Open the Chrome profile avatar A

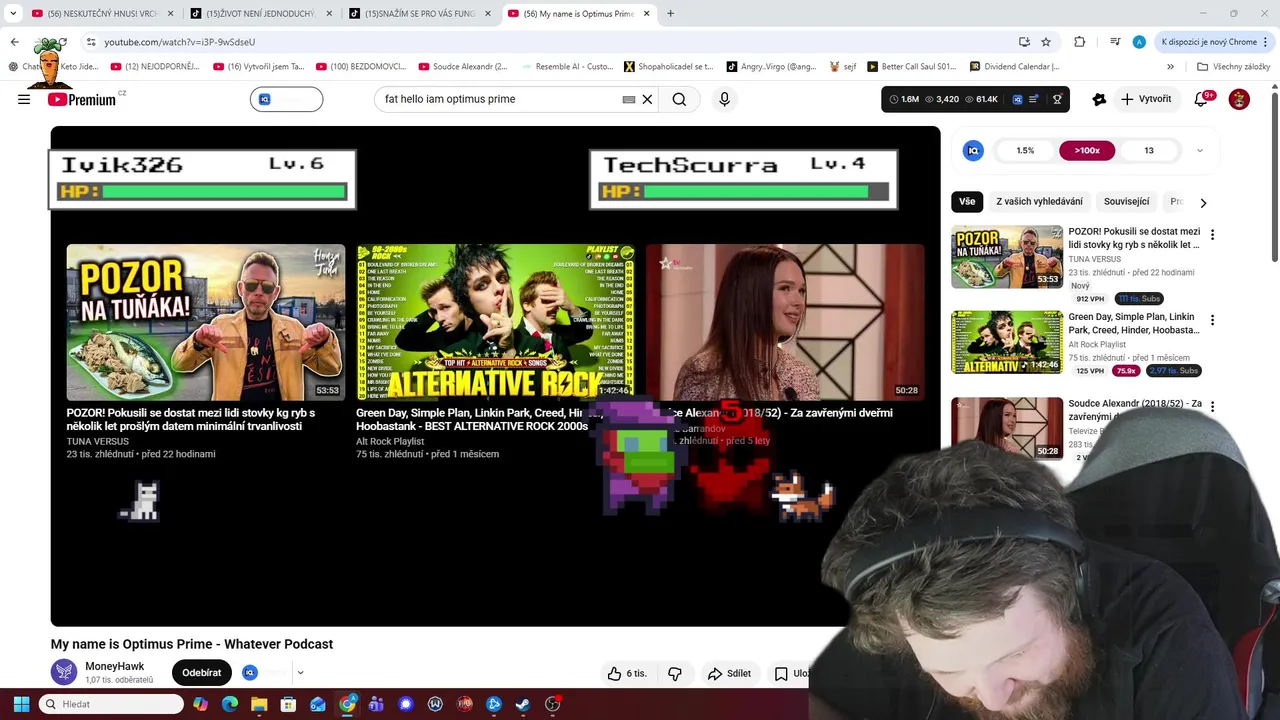pyautogui.click(x=1139, y=42)
